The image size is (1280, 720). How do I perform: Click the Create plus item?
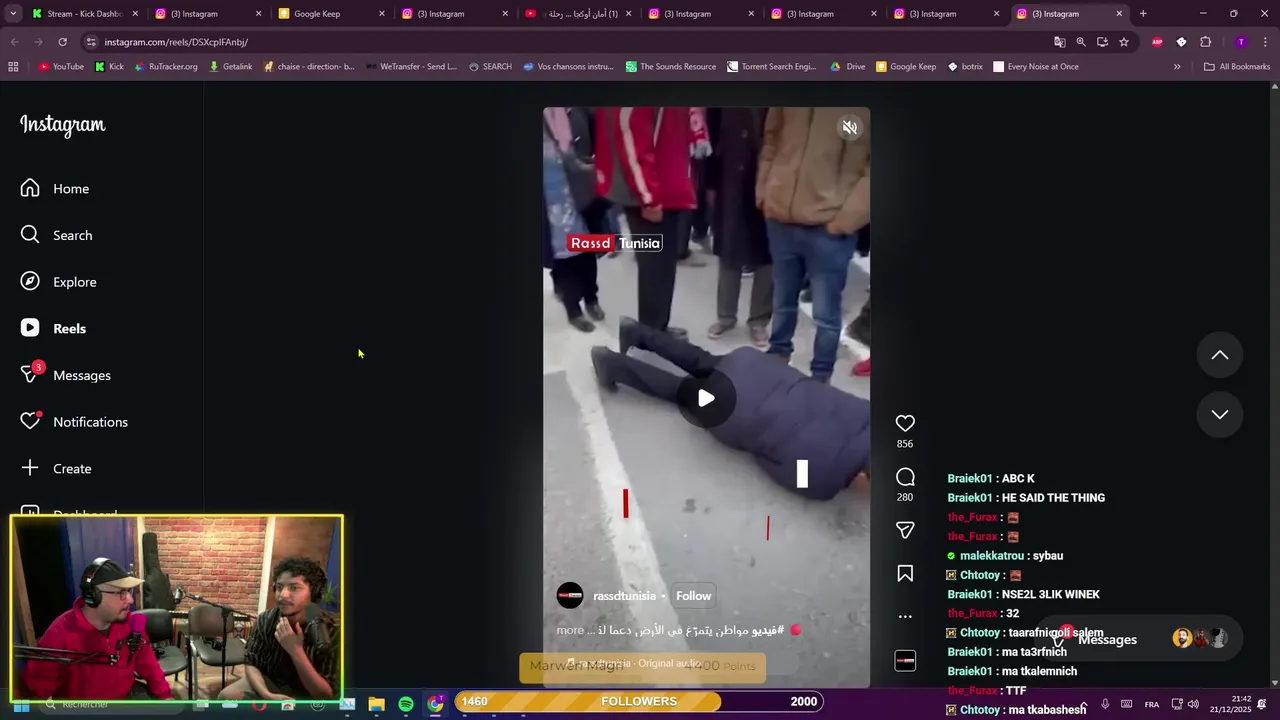coord(57,468)
